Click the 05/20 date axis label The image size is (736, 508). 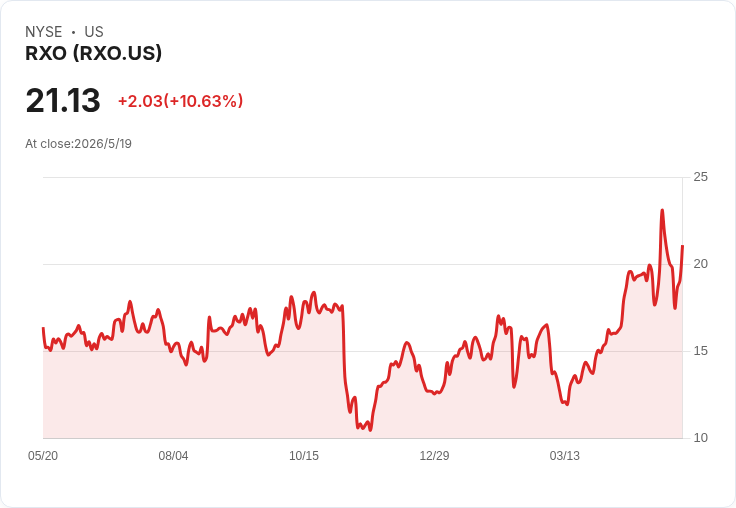tap(43, 455)
